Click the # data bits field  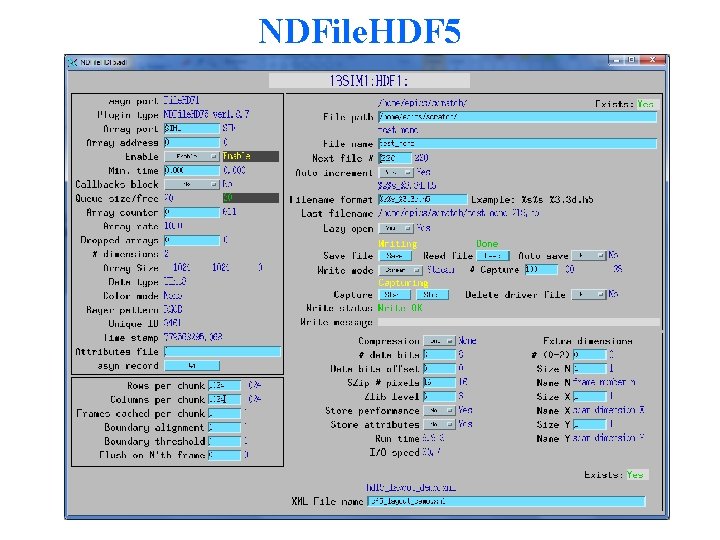click(439, 354)
